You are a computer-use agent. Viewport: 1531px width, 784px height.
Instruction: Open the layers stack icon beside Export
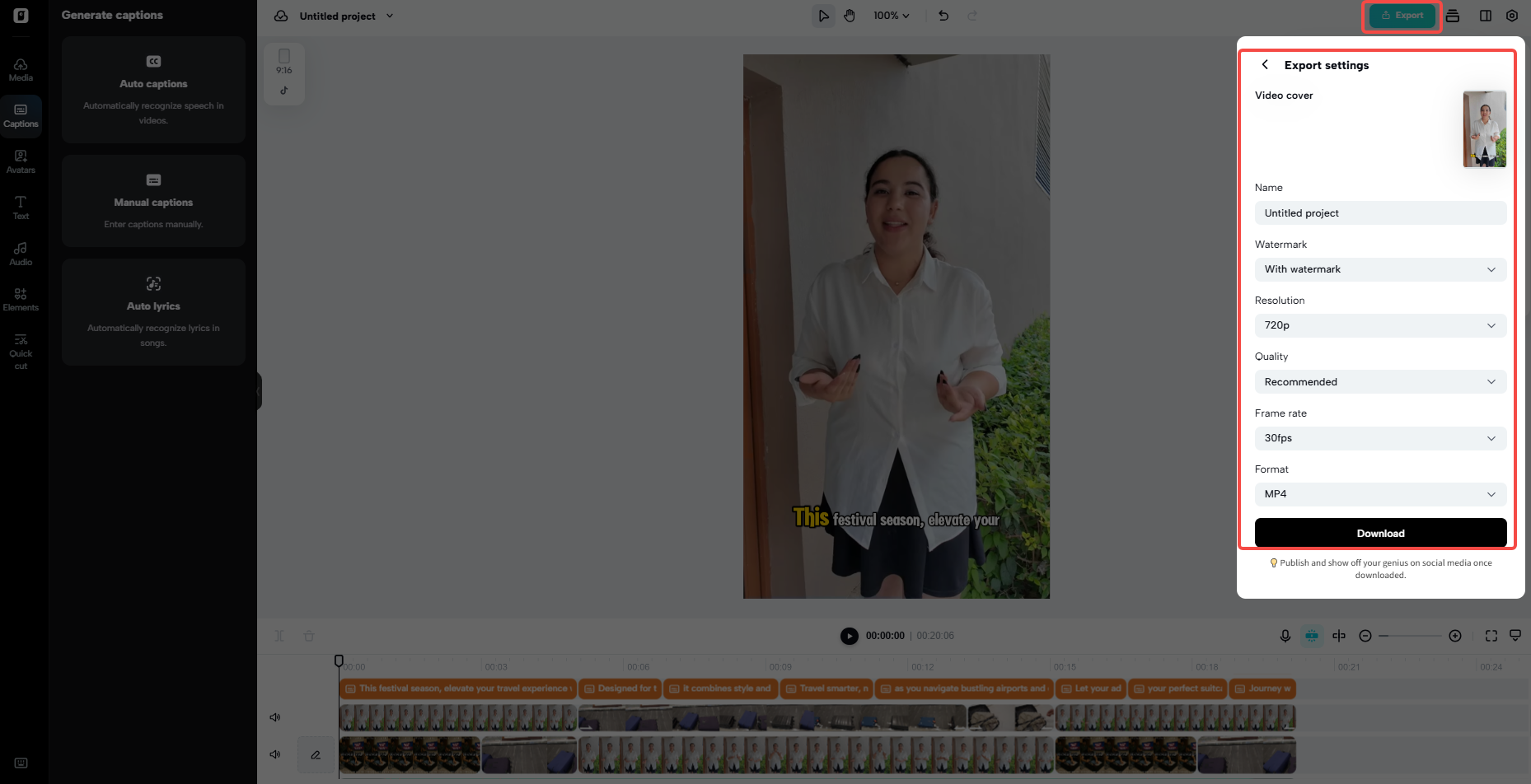tap(1453, 16)
